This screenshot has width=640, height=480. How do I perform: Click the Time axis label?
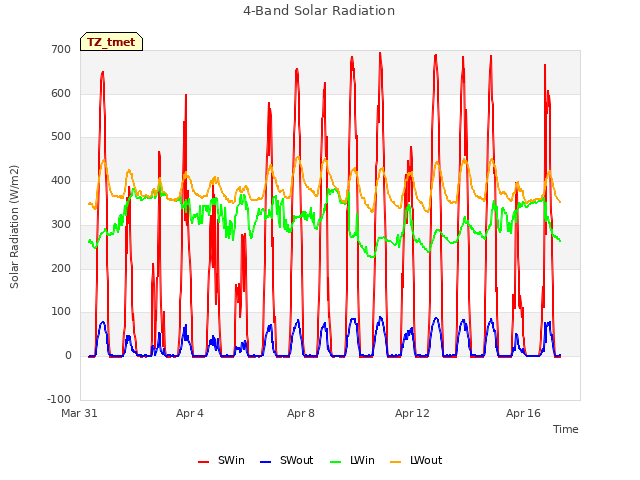pyautogui.click(x=566, y=429)
